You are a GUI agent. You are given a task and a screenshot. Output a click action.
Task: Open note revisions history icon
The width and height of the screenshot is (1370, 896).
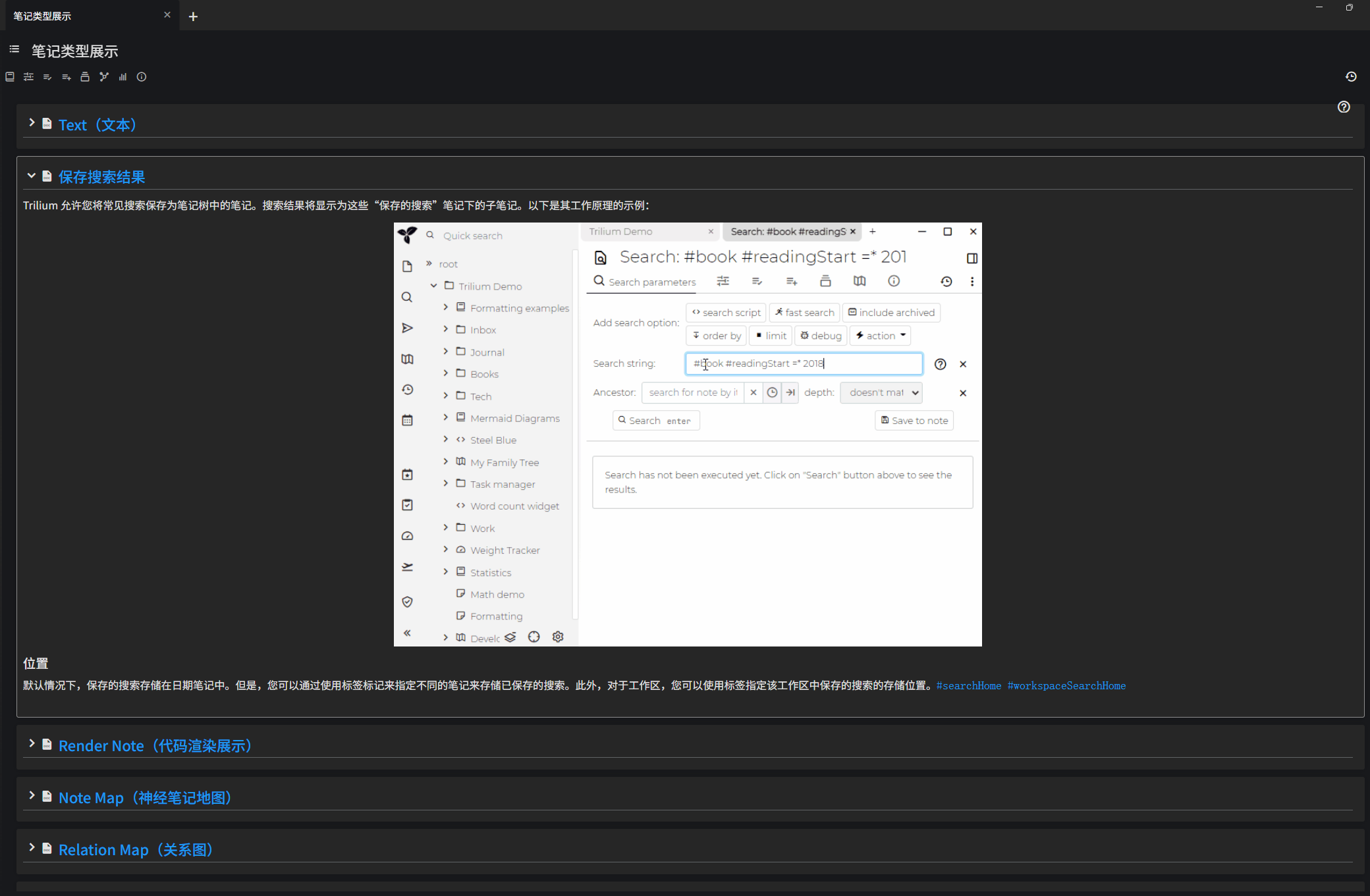(x=1351, y=77)
